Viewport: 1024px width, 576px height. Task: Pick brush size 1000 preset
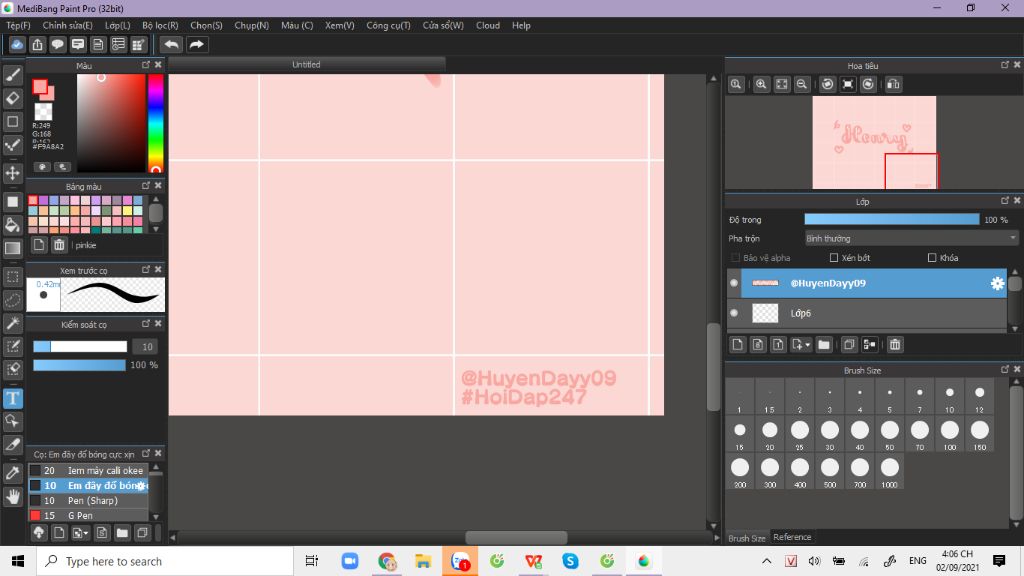coord(889,472)
